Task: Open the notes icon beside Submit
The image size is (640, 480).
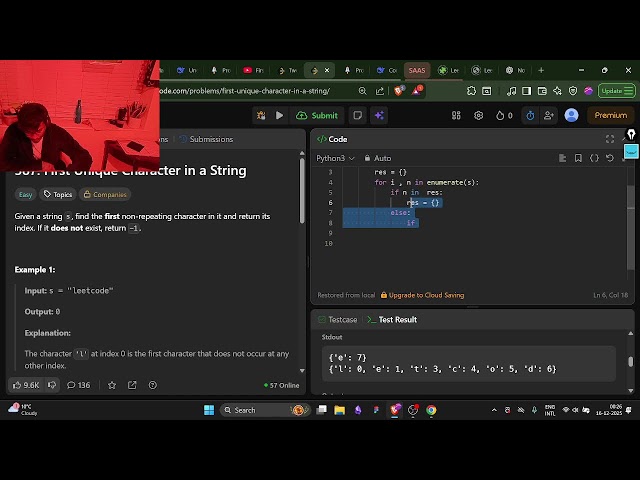Action: [357, 115]
